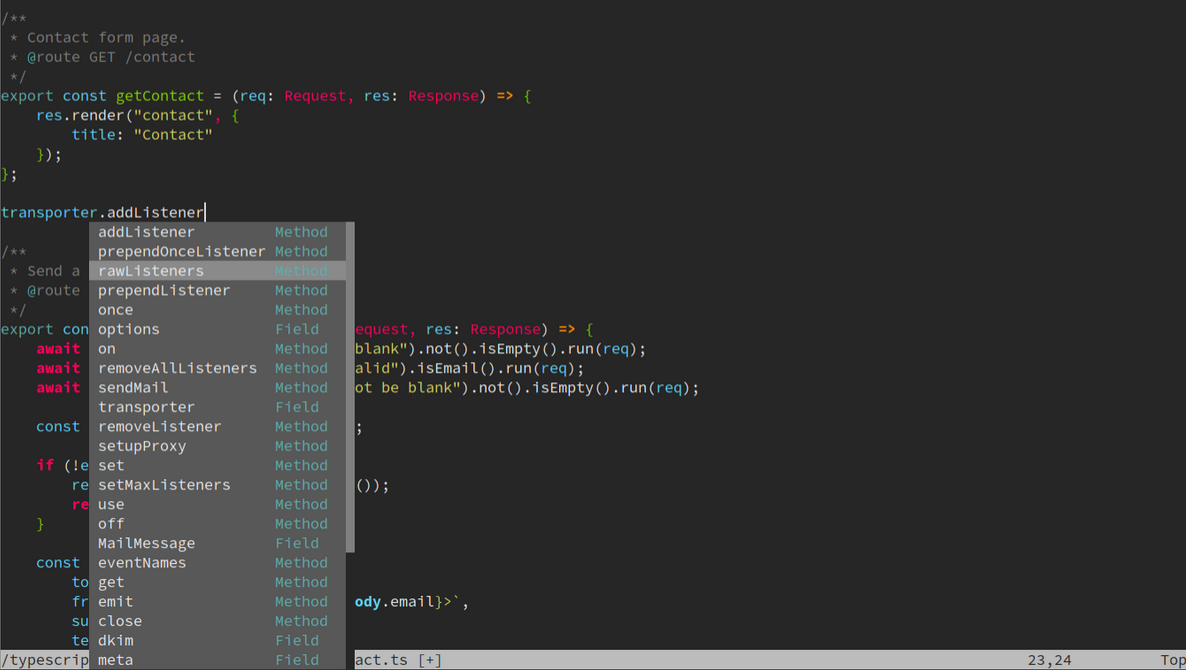Choose the dkim field completion
This screenshot has width=1186, height=670.
point(116,641)
